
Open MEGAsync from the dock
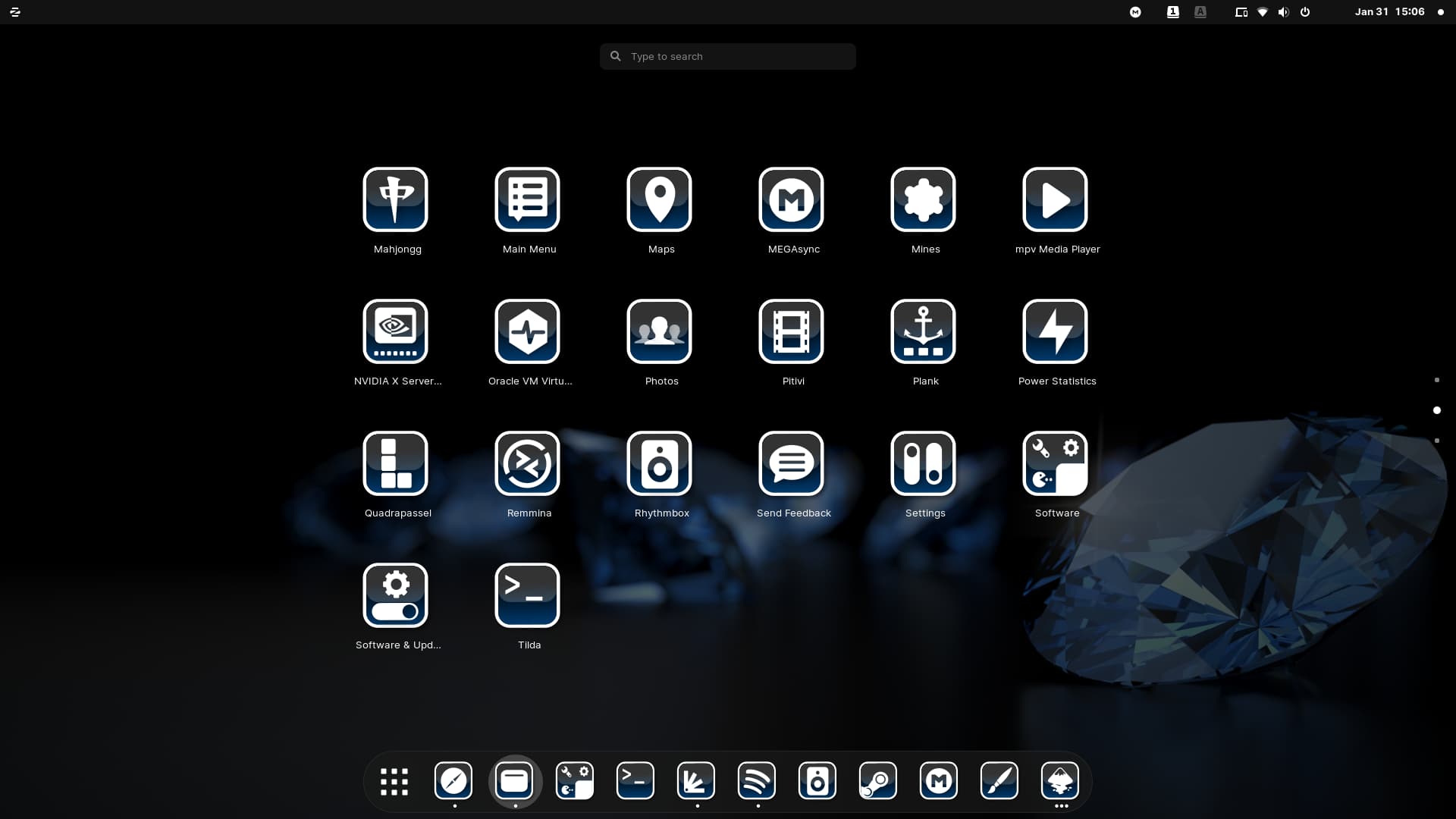point(939,781)
